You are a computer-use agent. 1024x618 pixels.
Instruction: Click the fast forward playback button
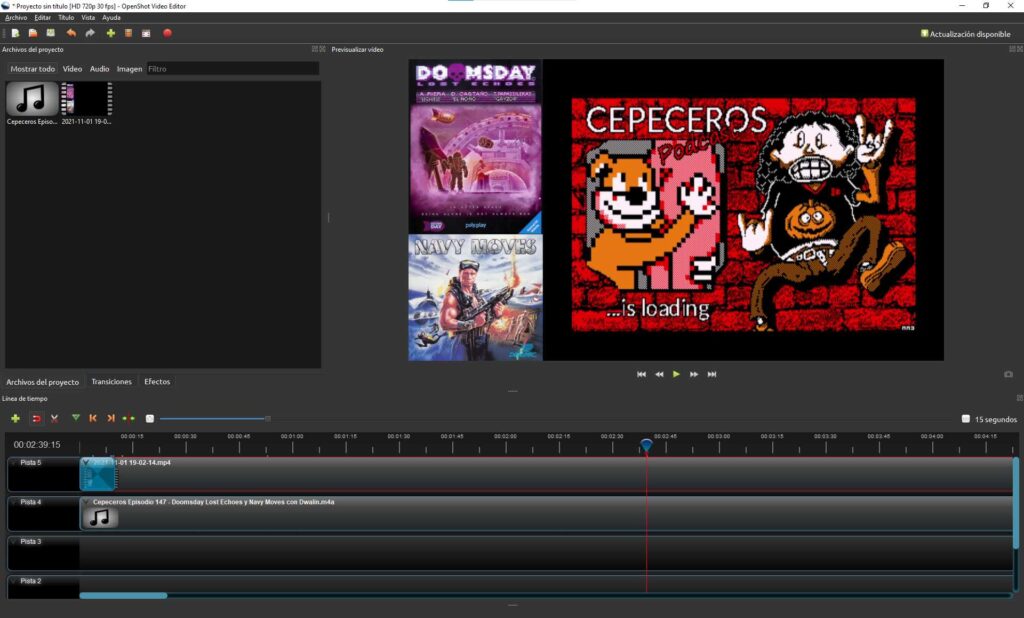(x=694, y=374)
